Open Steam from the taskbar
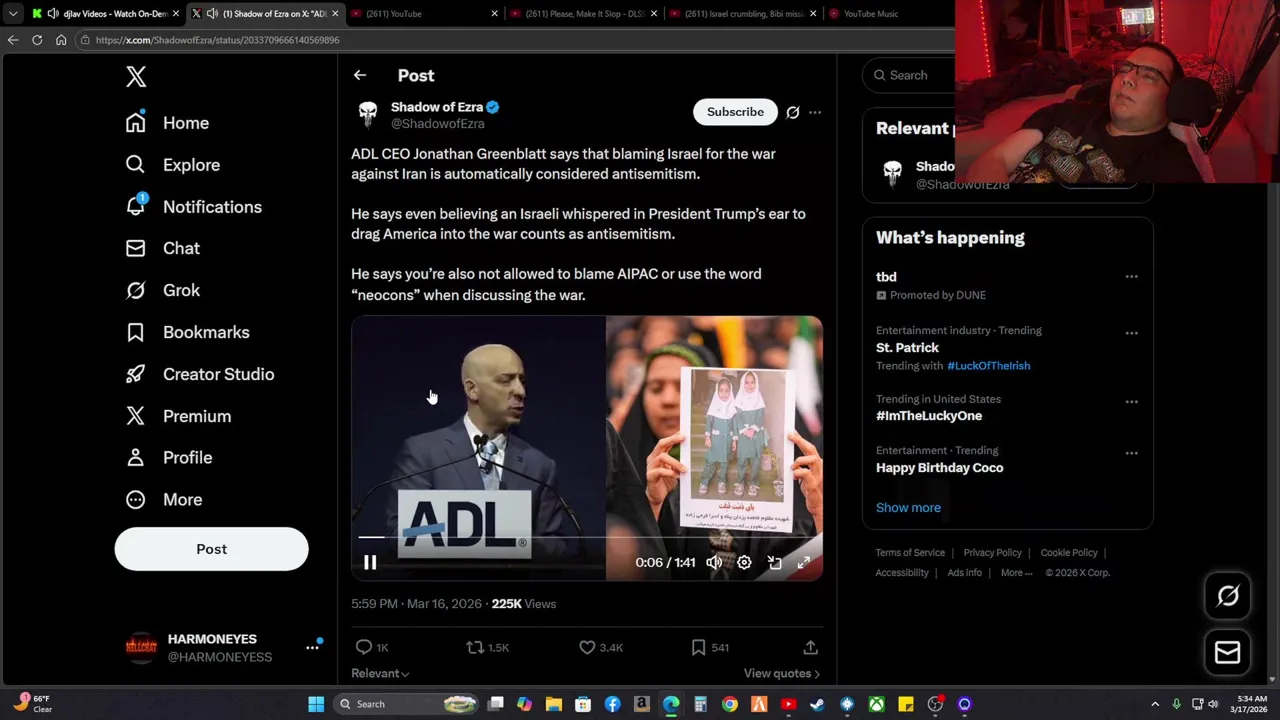Image resolution: width=1280 pixels, height=720 pixels. point(817,704)
